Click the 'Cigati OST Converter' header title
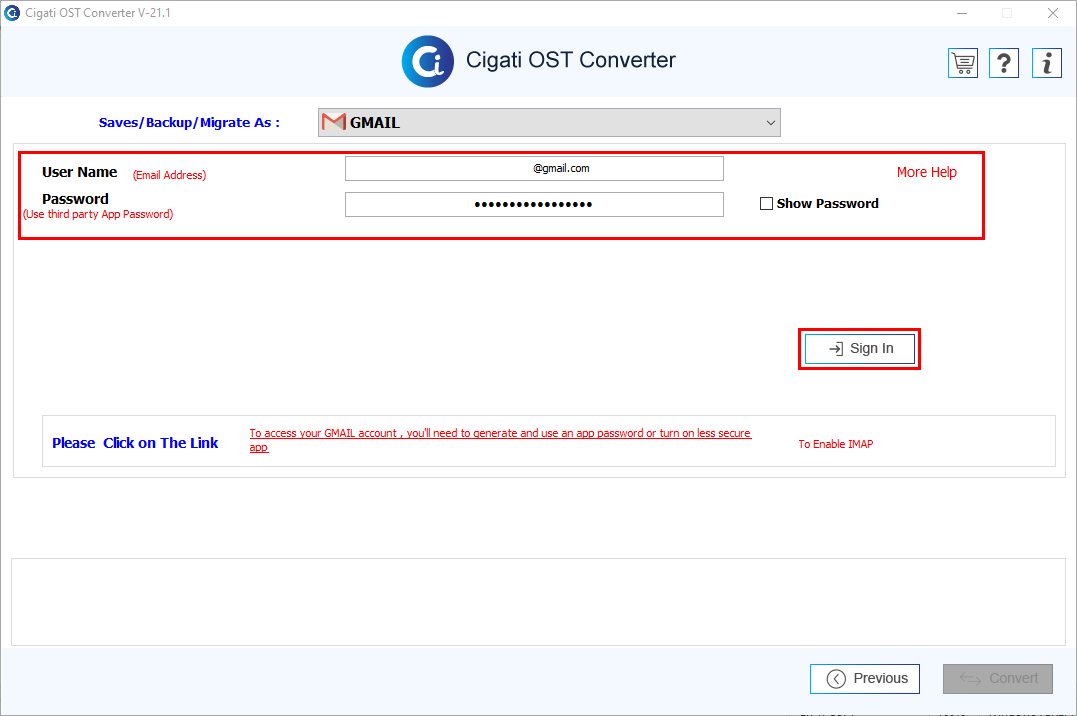The width and height of the screenshot is (1077, 716). pyautogui.click(x=571, y=60)
